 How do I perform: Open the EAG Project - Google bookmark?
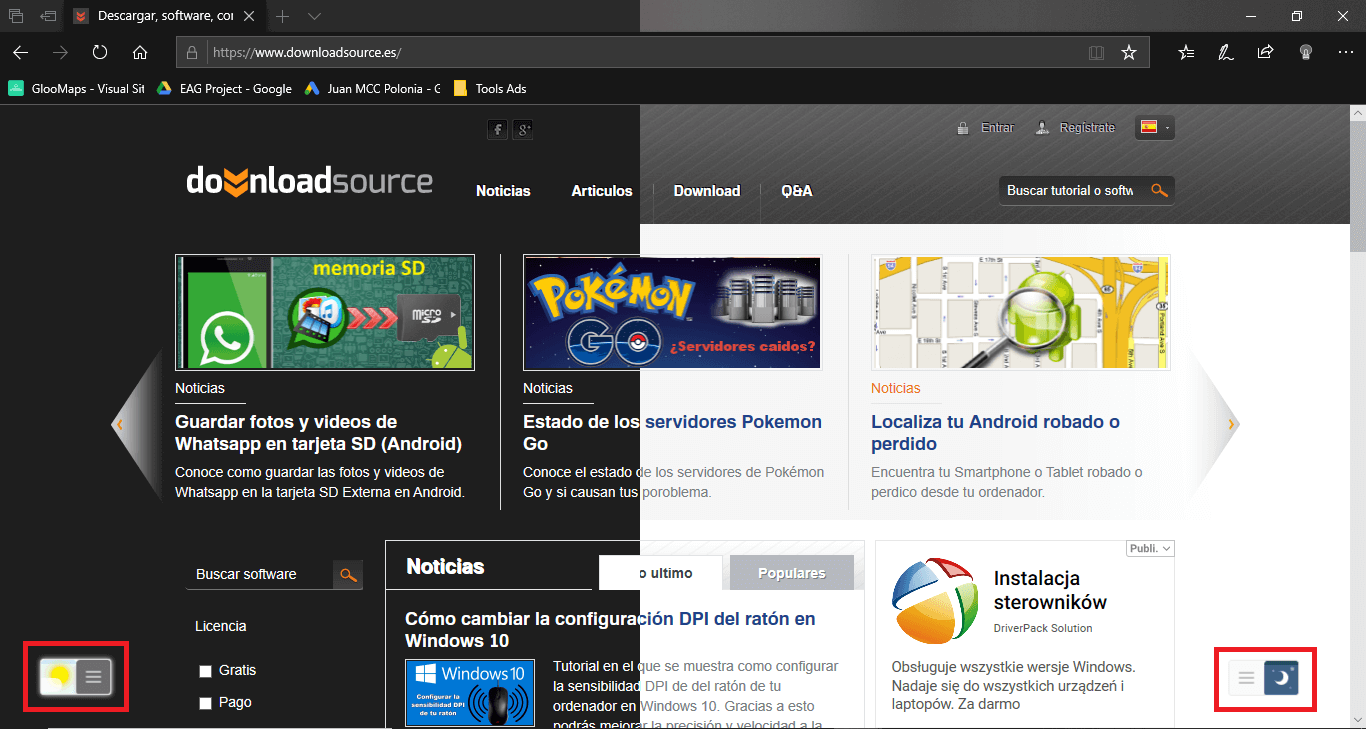tap(223, 88)
